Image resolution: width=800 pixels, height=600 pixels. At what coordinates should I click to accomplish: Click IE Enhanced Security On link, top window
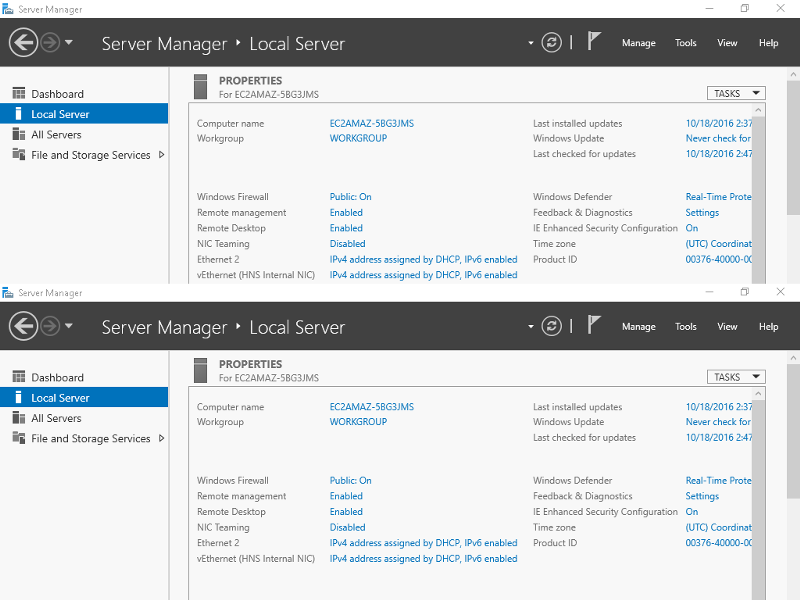[691, 228]
